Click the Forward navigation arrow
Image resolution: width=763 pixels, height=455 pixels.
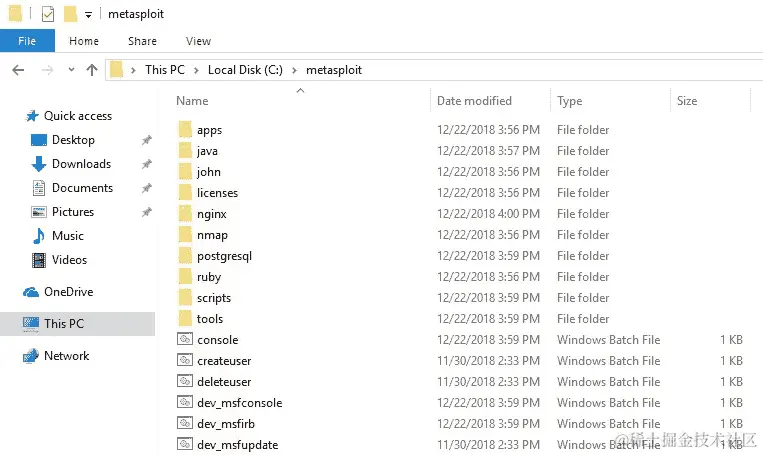click(47, 70)
